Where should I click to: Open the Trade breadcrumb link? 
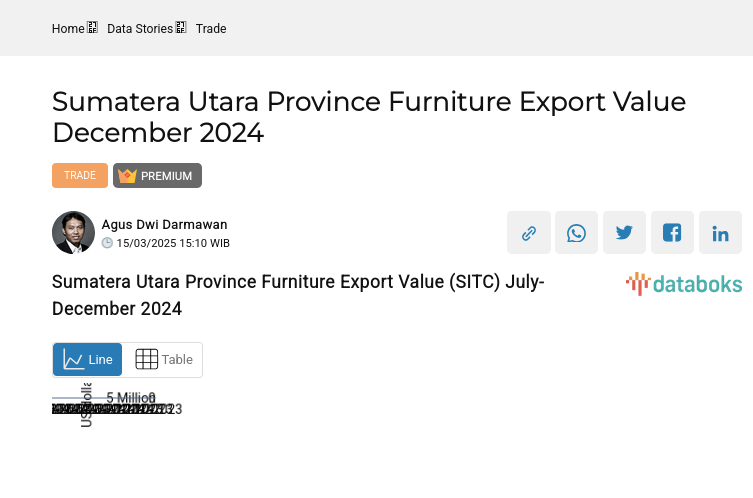[211, 29]
